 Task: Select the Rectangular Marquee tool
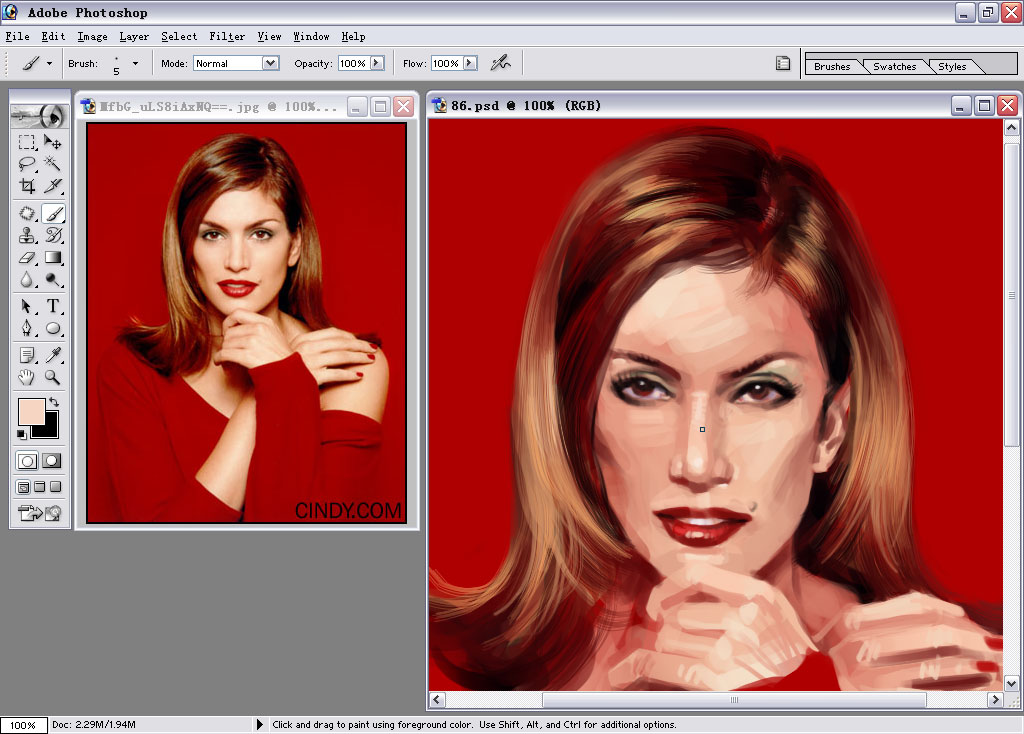pyautogui.click(x=27, y=142)
